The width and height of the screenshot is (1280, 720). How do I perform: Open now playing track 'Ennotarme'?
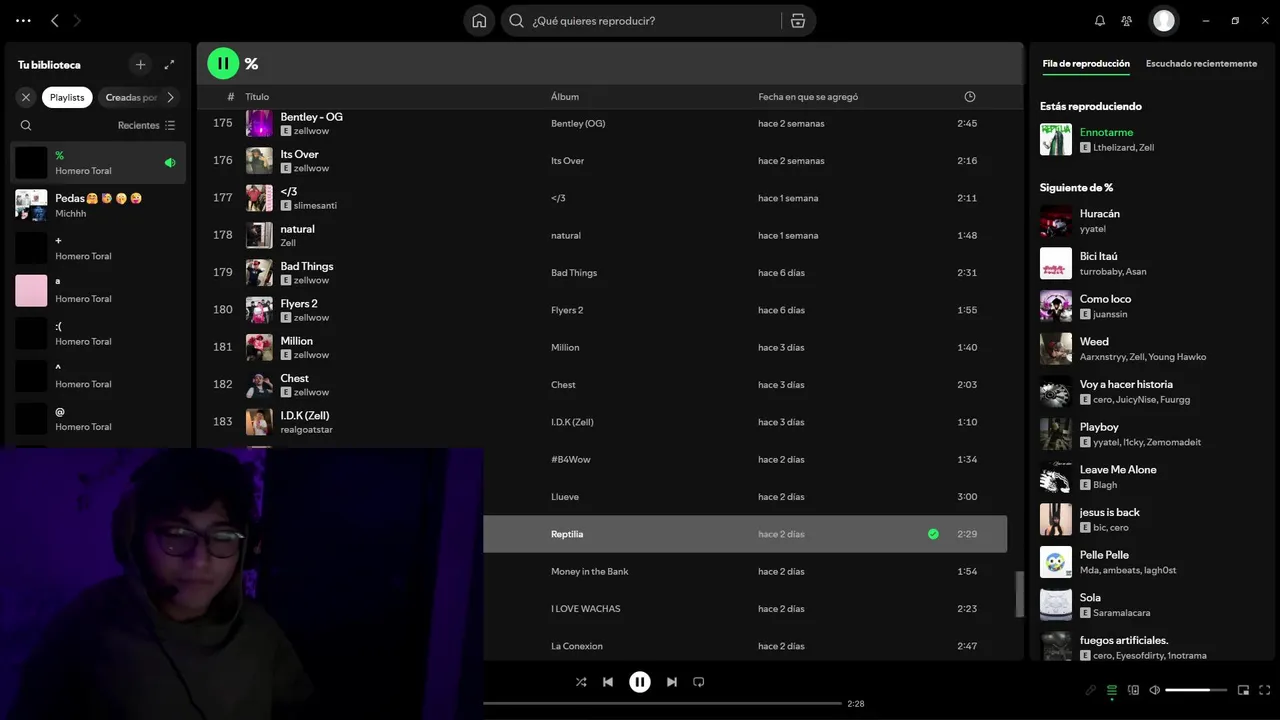[1106, 132]
